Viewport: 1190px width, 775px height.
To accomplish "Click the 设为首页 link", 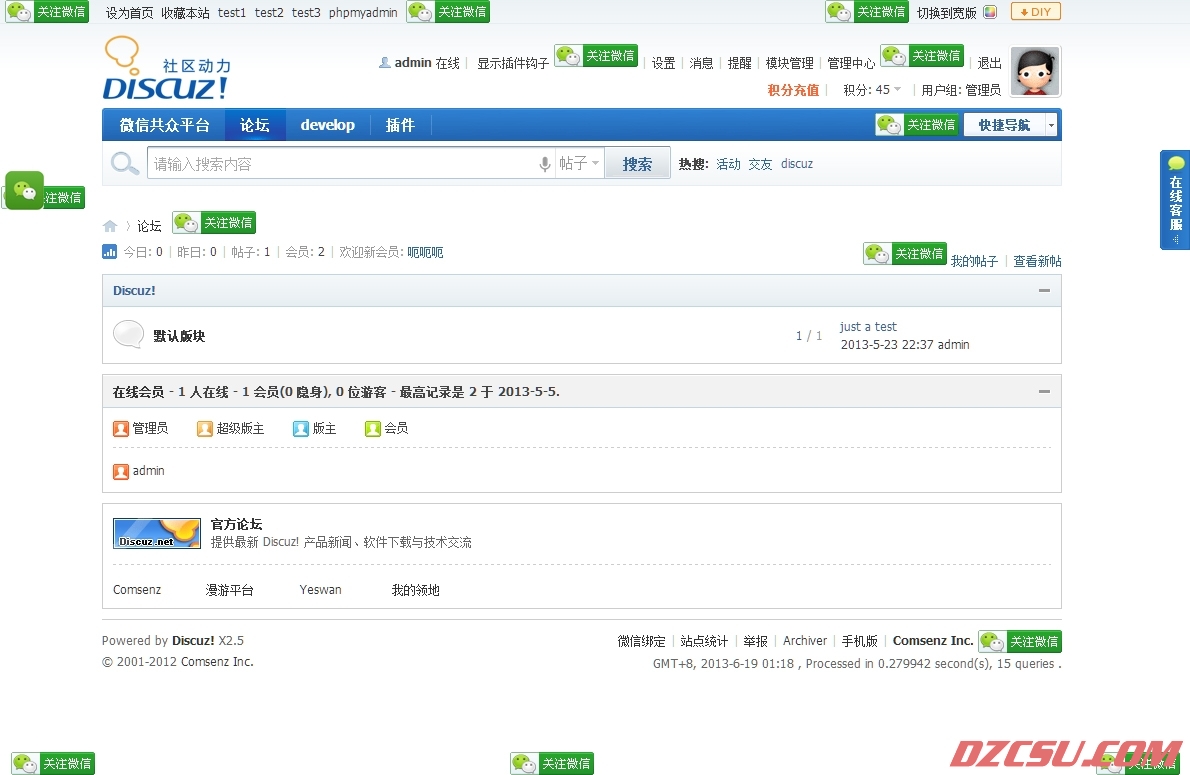I will coord(129,13).
